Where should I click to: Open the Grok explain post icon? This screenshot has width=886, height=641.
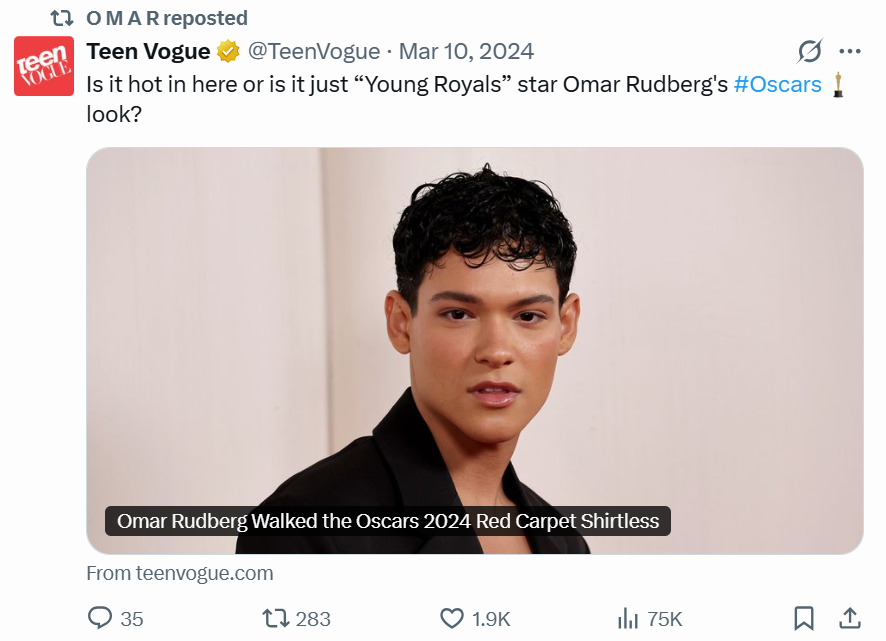tap(809, 51)
